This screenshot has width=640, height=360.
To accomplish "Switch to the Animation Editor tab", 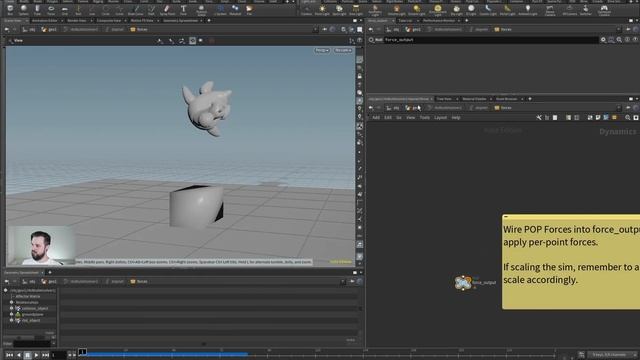I will click(44, 20).
